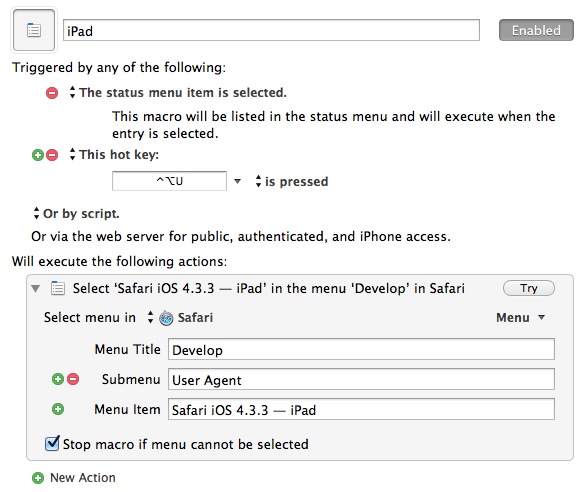Uncheck Stop macro if menu cannot be selected
This screenshot has height=492, width=588.
(52, 444)
